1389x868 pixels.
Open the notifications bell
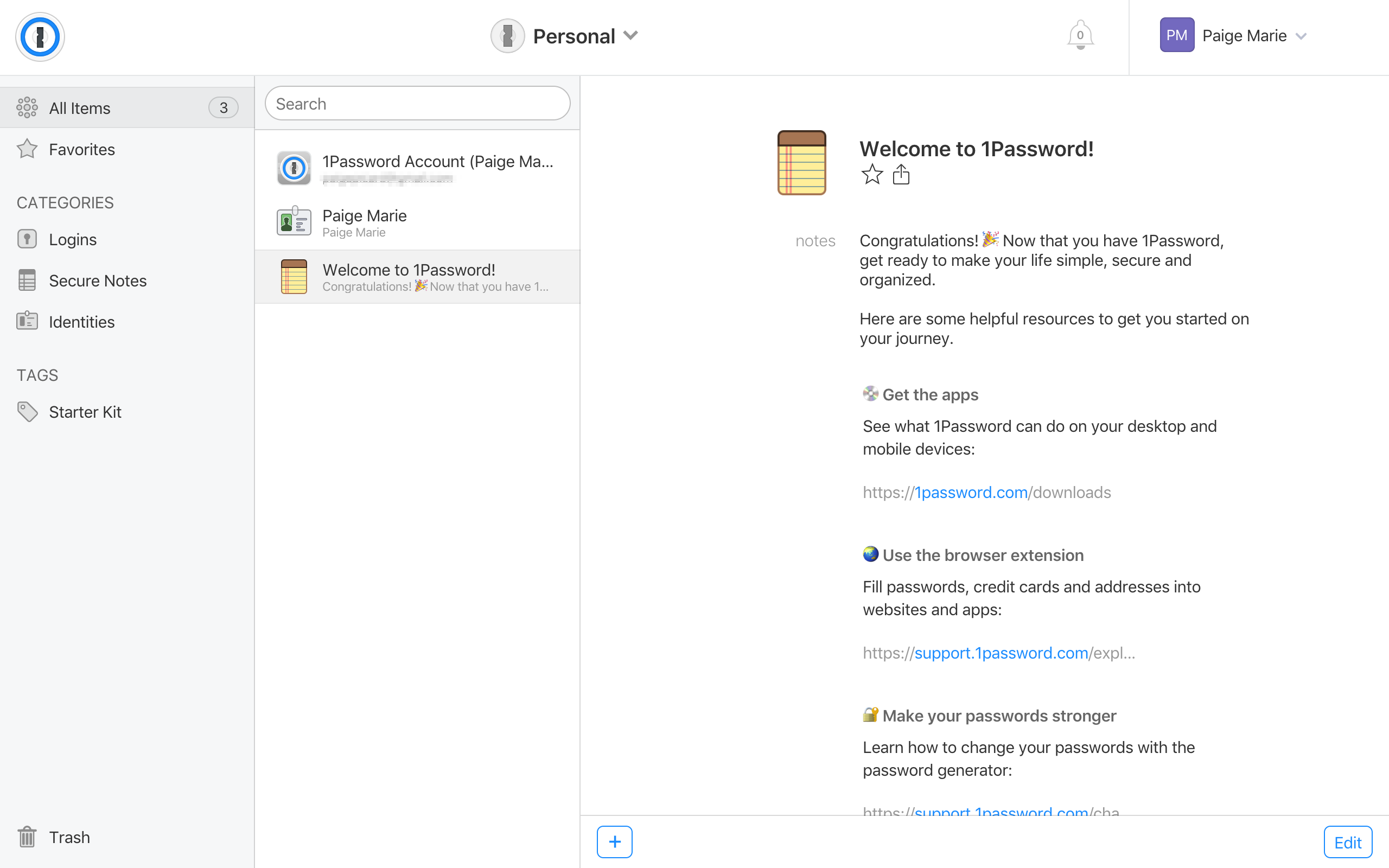(1080, 36)
